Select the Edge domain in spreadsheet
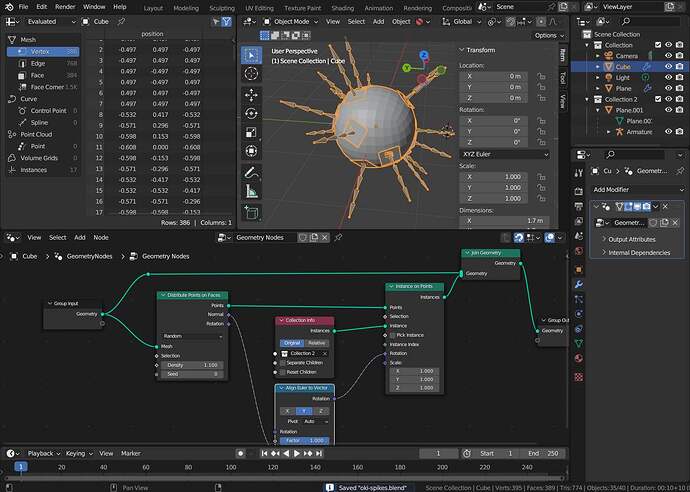The width and height of the screenshot is (690, 492). click(x=38, y=63)
